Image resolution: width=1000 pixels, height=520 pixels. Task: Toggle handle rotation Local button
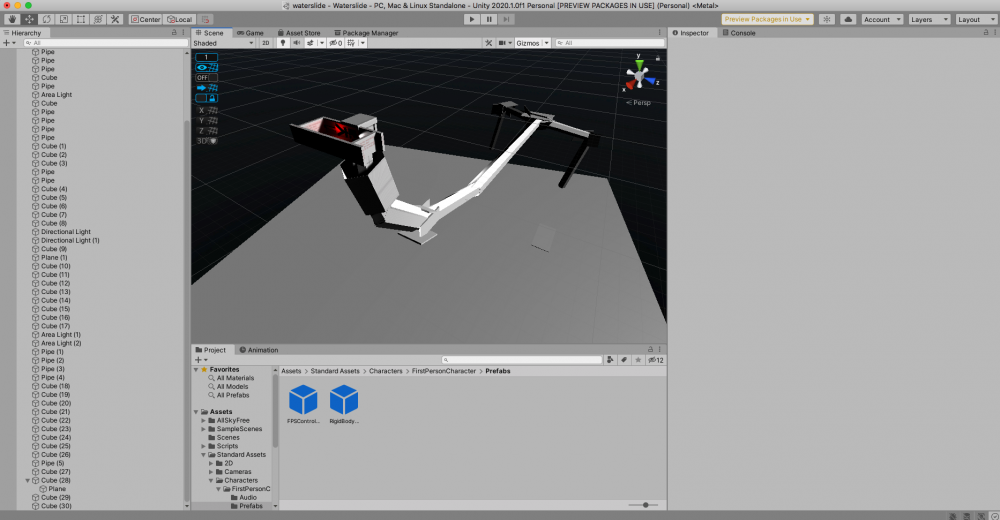click(x=179, y=19)
